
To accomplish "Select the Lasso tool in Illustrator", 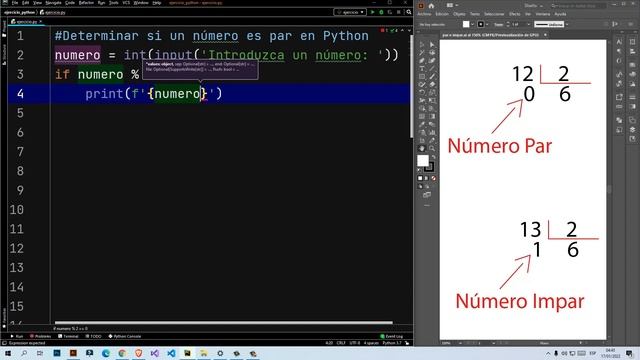I will [432, 53].
